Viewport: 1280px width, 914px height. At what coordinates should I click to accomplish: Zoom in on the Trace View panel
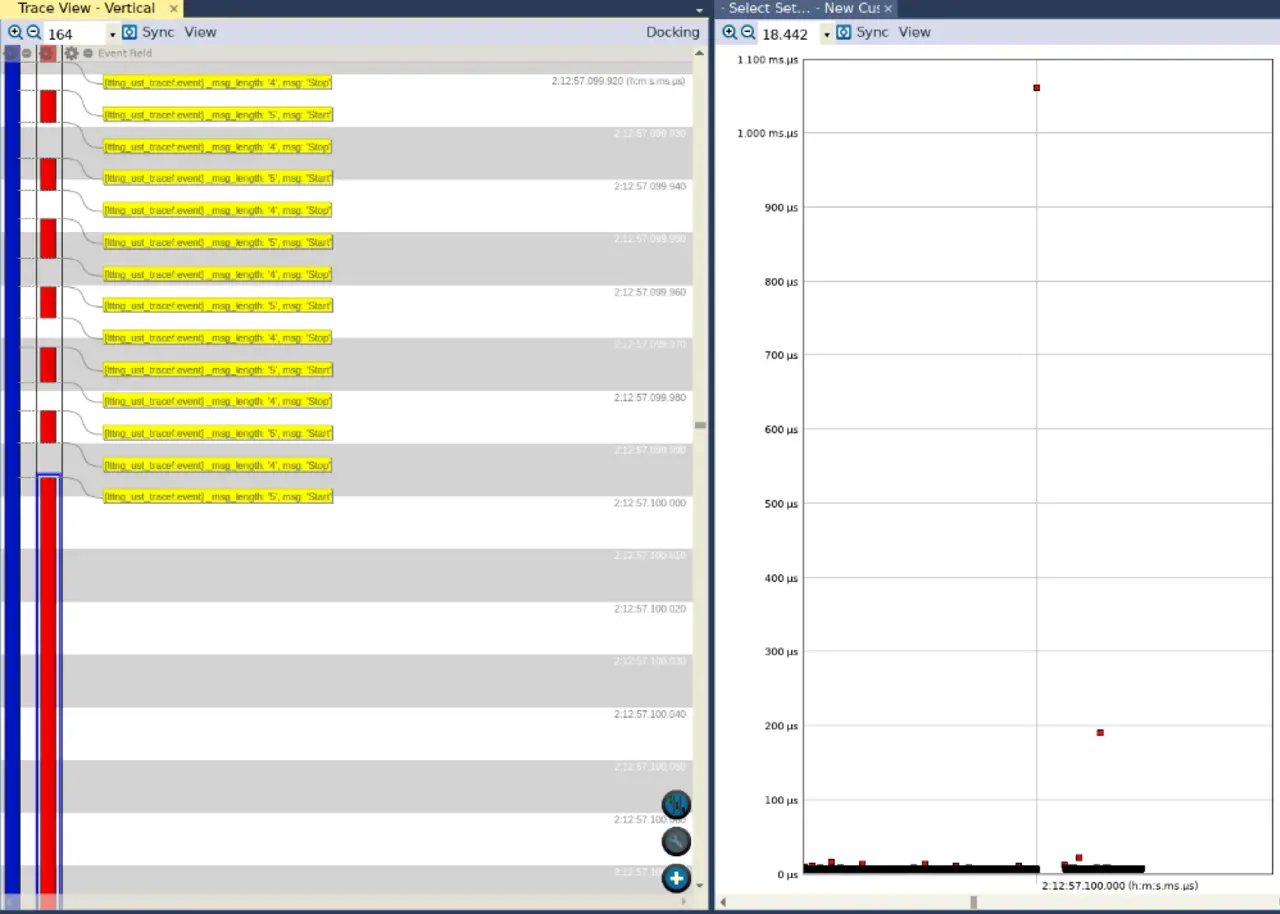15,32
